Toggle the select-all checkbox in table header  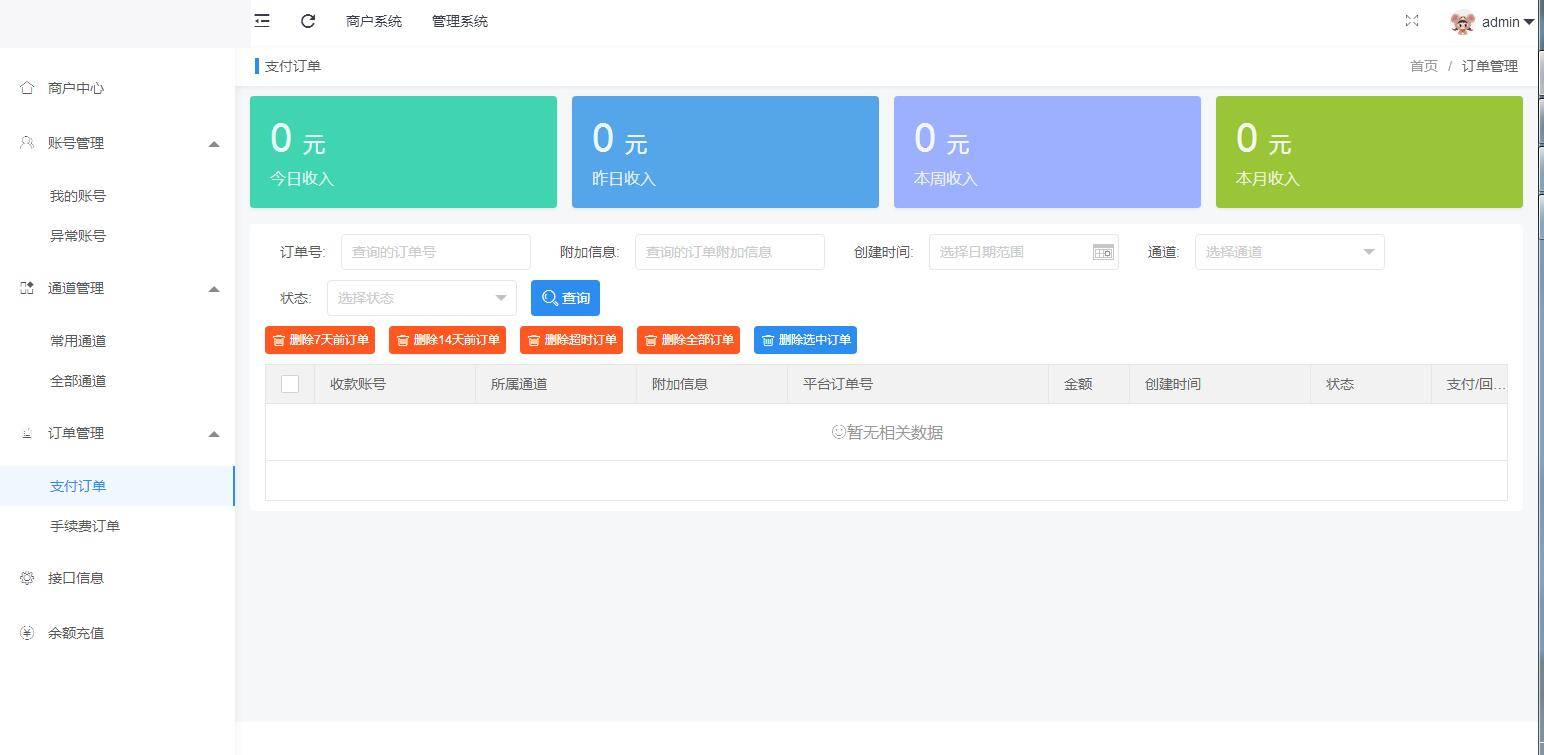pos(289,383)
